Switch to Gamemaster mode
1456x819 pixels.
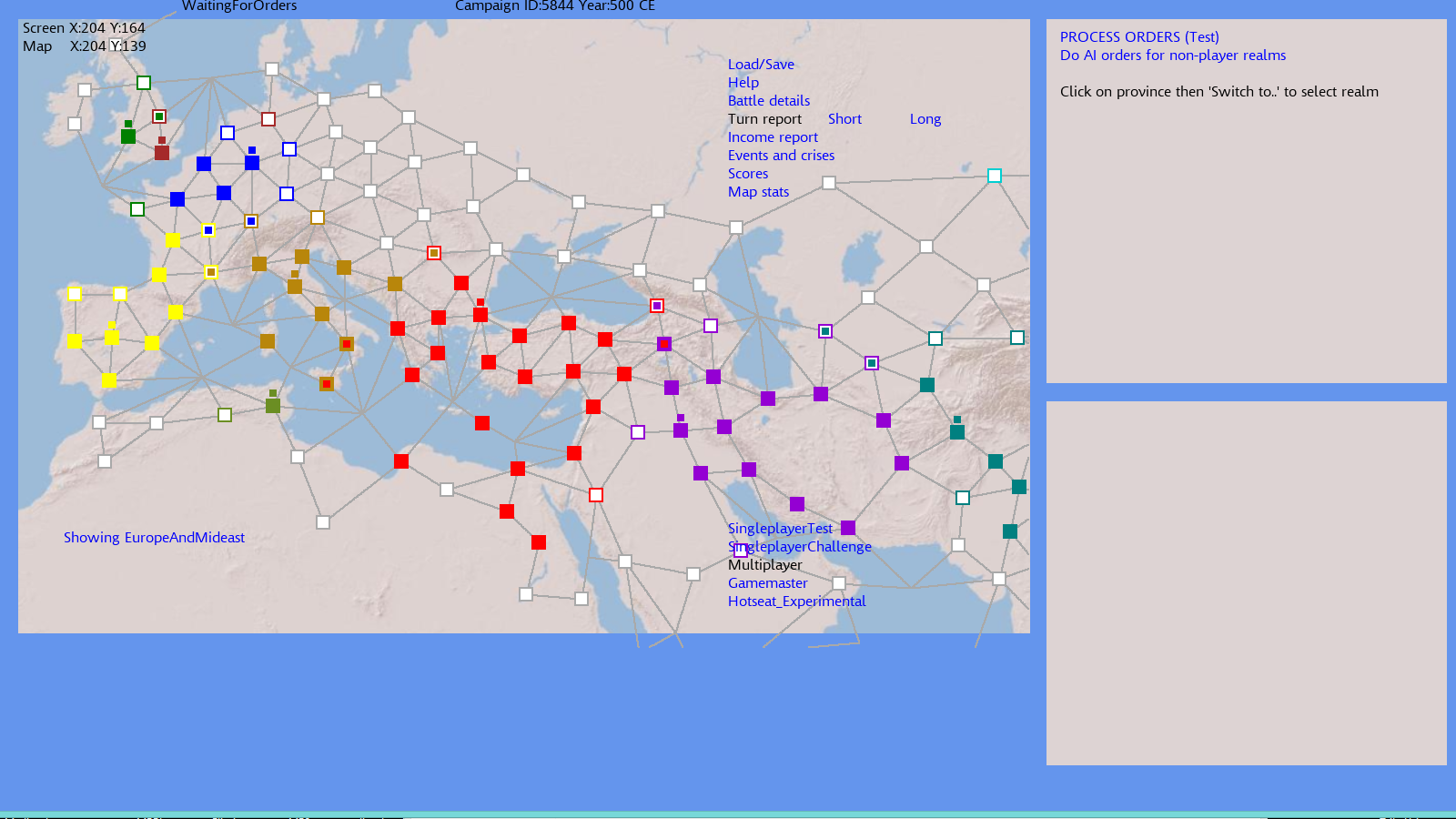click(767, 583)
